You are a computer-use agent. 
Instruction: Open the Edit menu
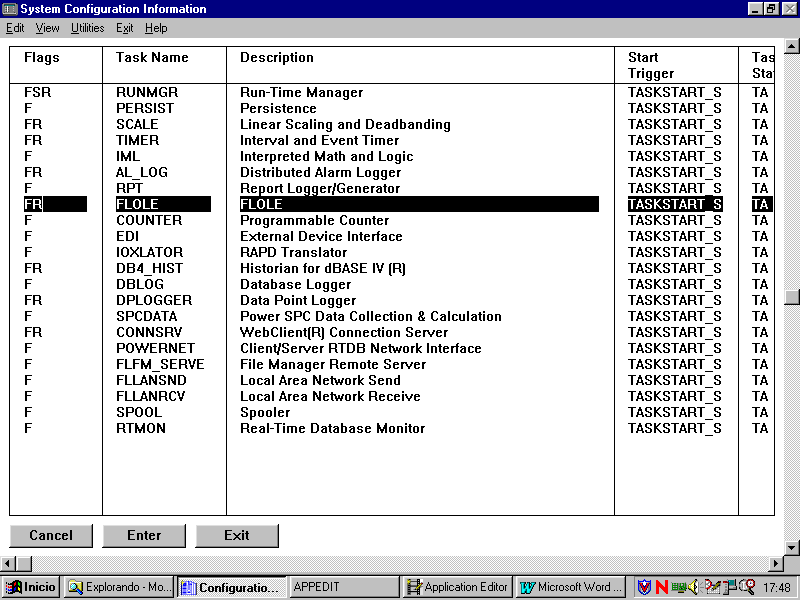point(15,28)
